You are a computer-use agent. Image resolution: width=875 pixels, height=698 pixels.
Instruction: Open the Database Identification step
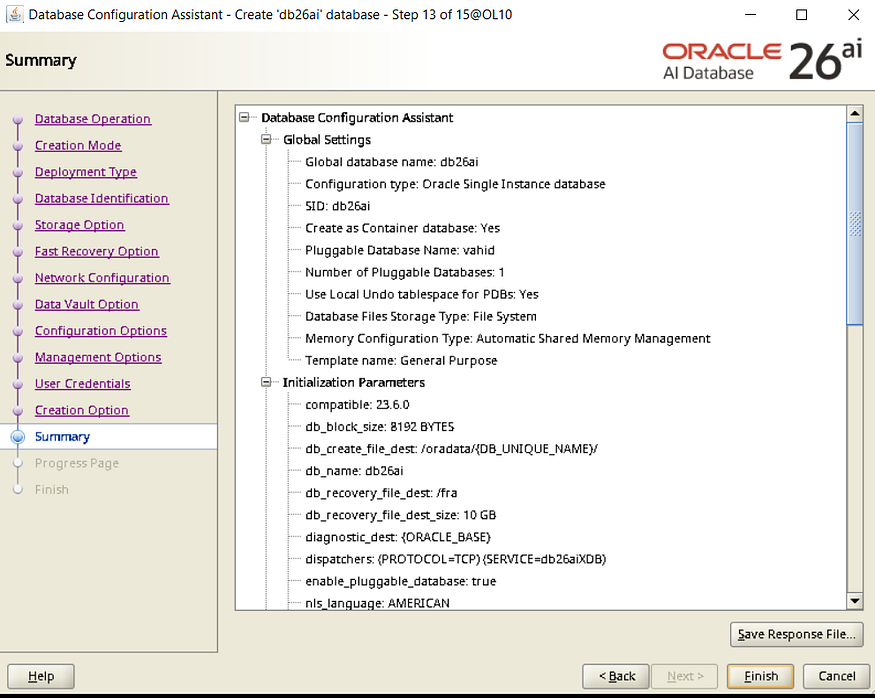102,198
